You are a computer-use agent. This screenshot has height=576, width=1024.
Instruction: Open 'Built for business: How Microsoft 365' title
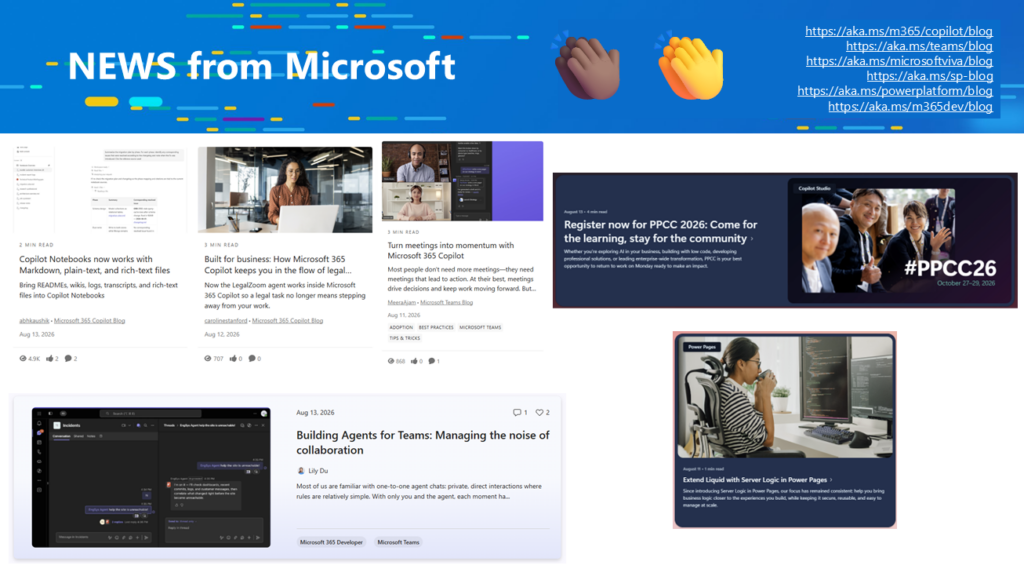tap(278, 264)
